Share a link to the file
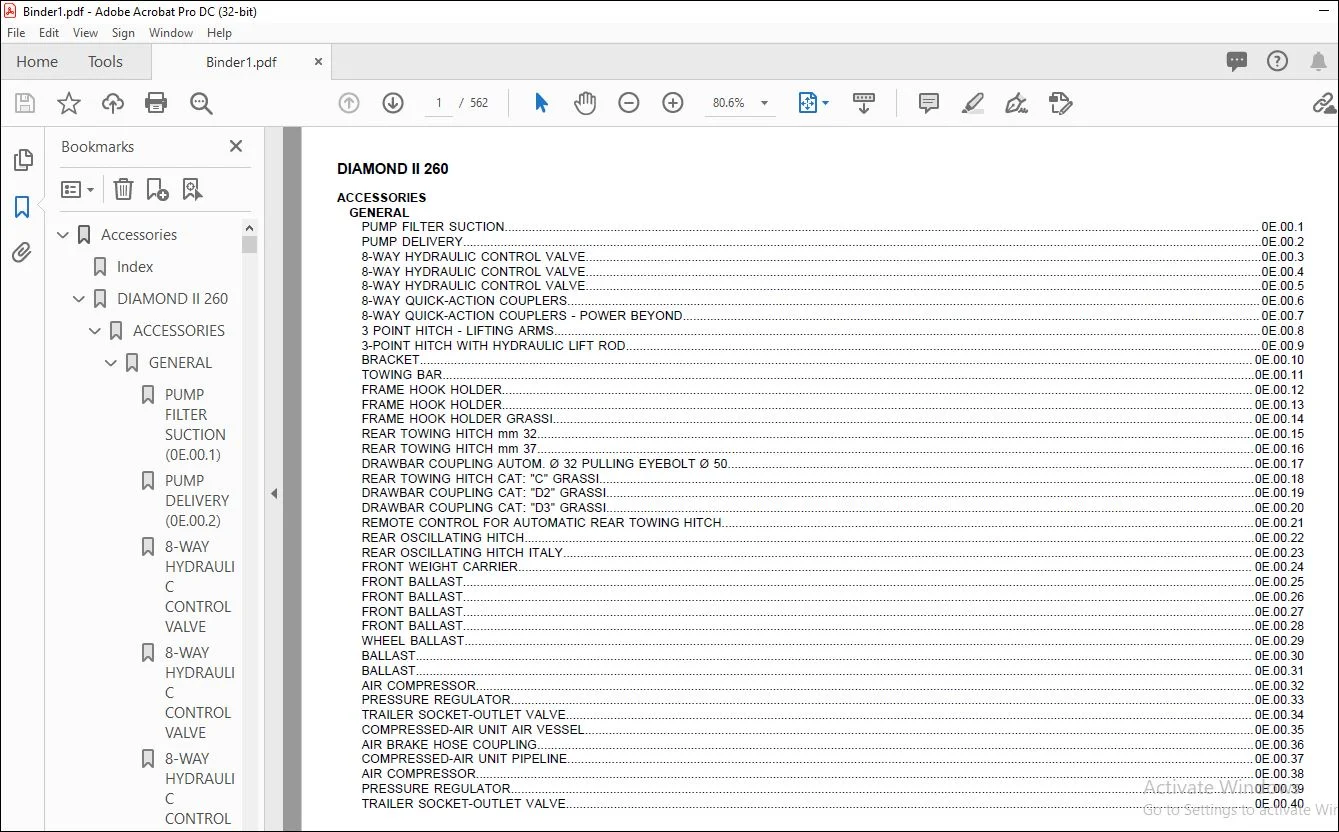1339x832 pixels. pos(1325,103)
